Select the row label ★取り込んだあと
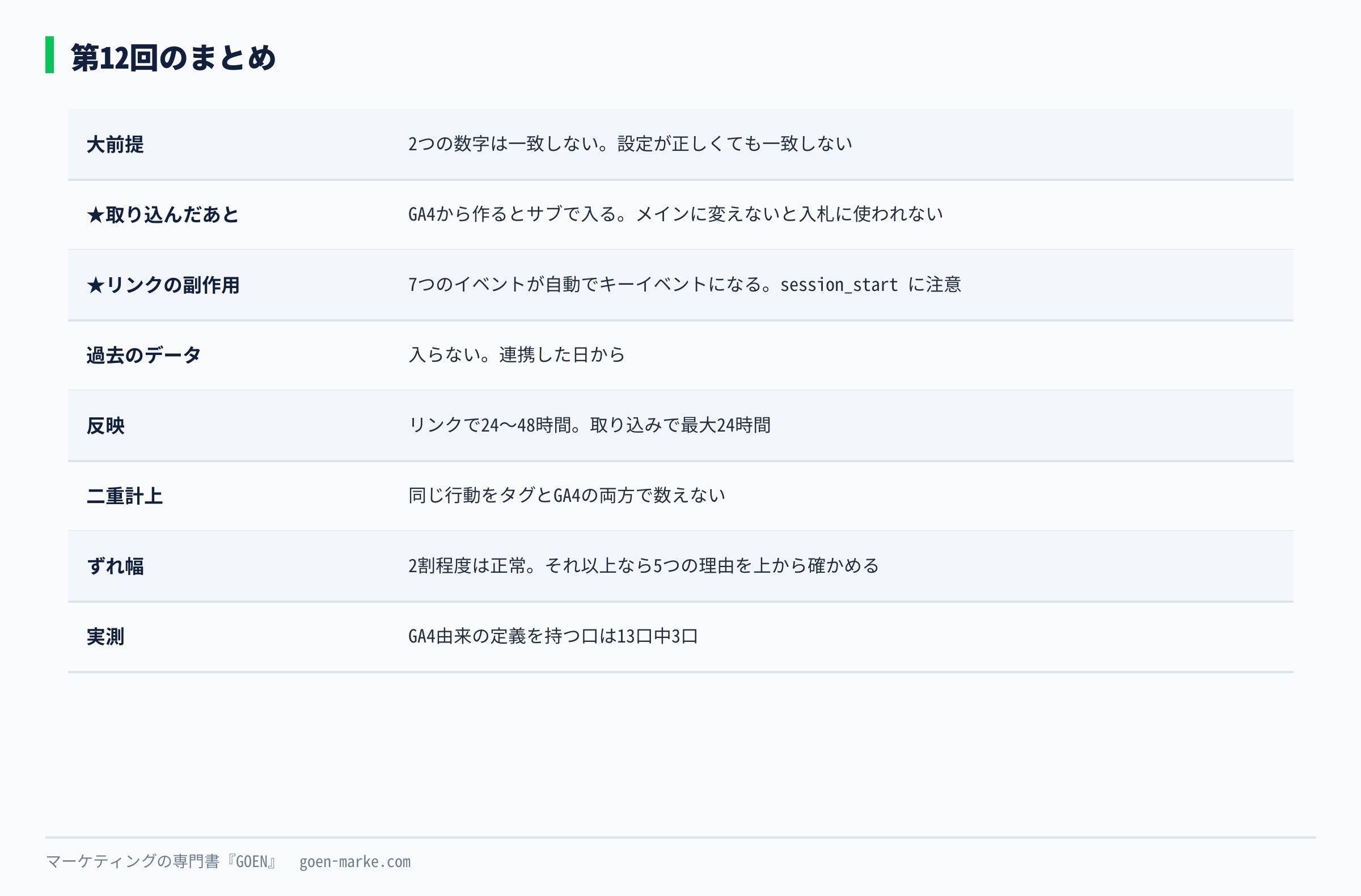 [x=163, y=214]
